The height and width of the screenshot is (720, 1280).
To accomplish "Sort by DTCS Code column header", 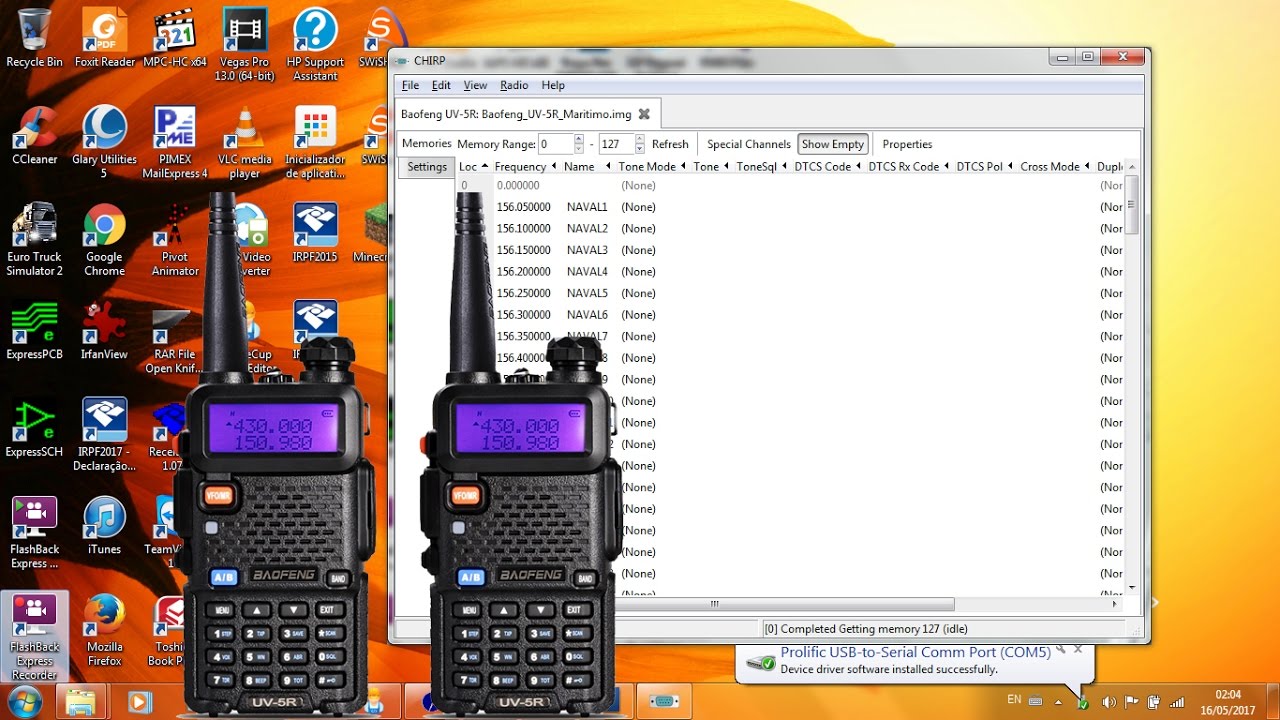I will tap(829, 167).
